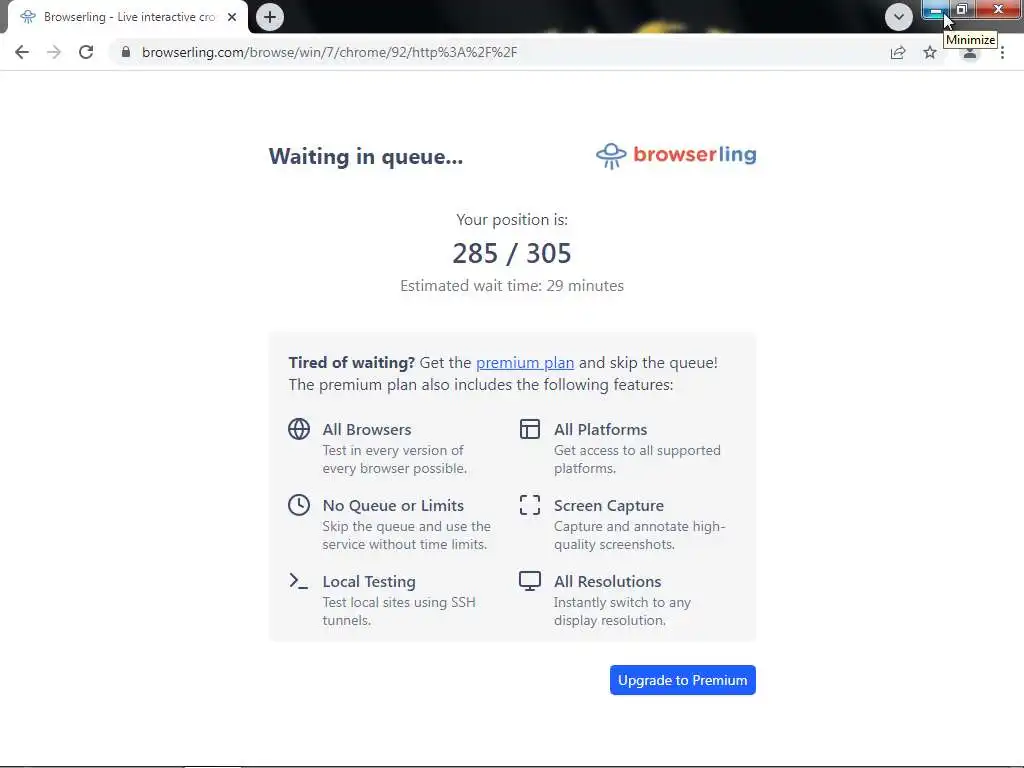
Task: View site info via the padlock icon
Action: (x=126, y=52)
